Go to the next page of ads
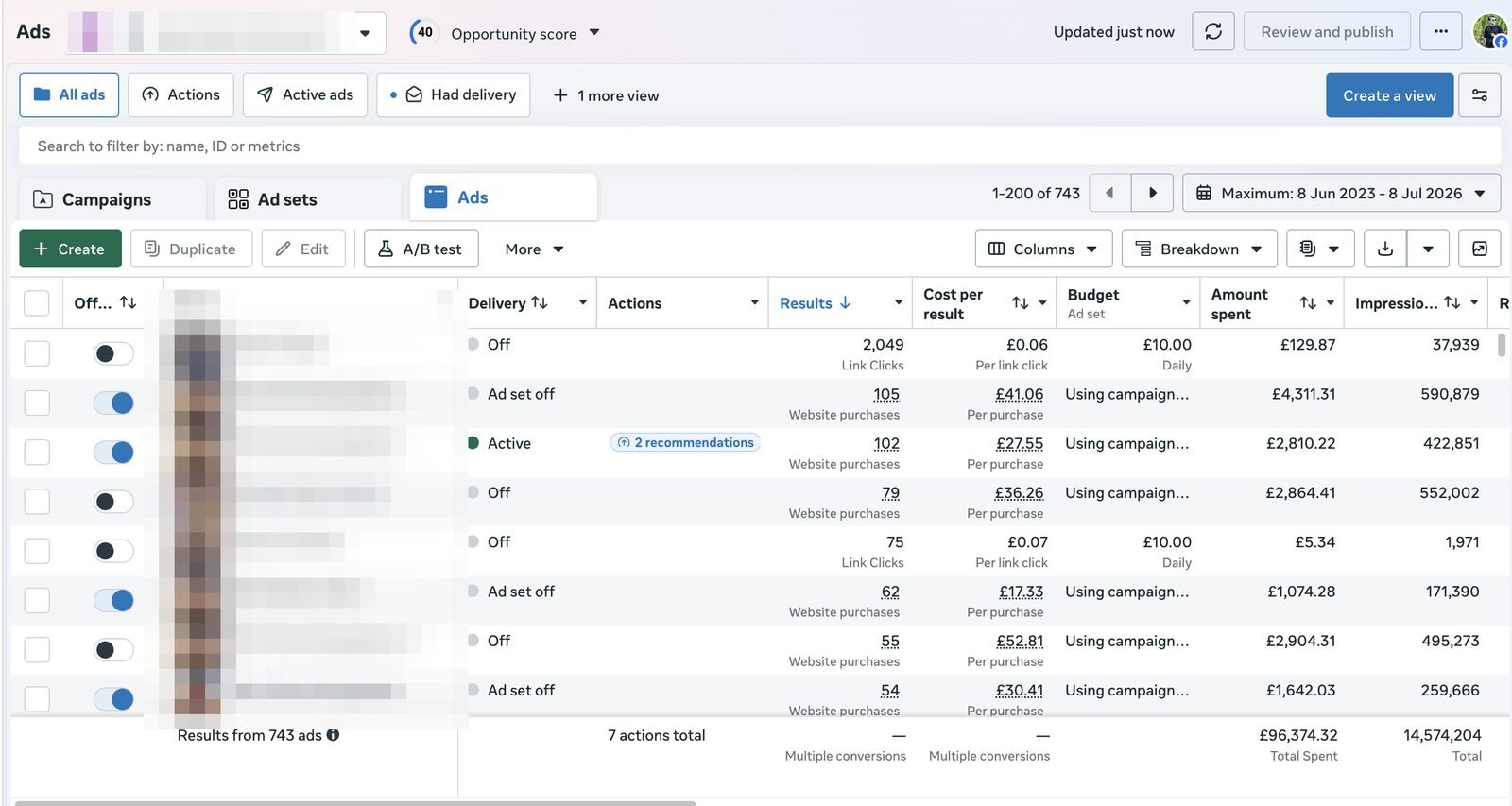Image resolution: width=1512 pixels, height=806 pixels. tap(1152, 193)
